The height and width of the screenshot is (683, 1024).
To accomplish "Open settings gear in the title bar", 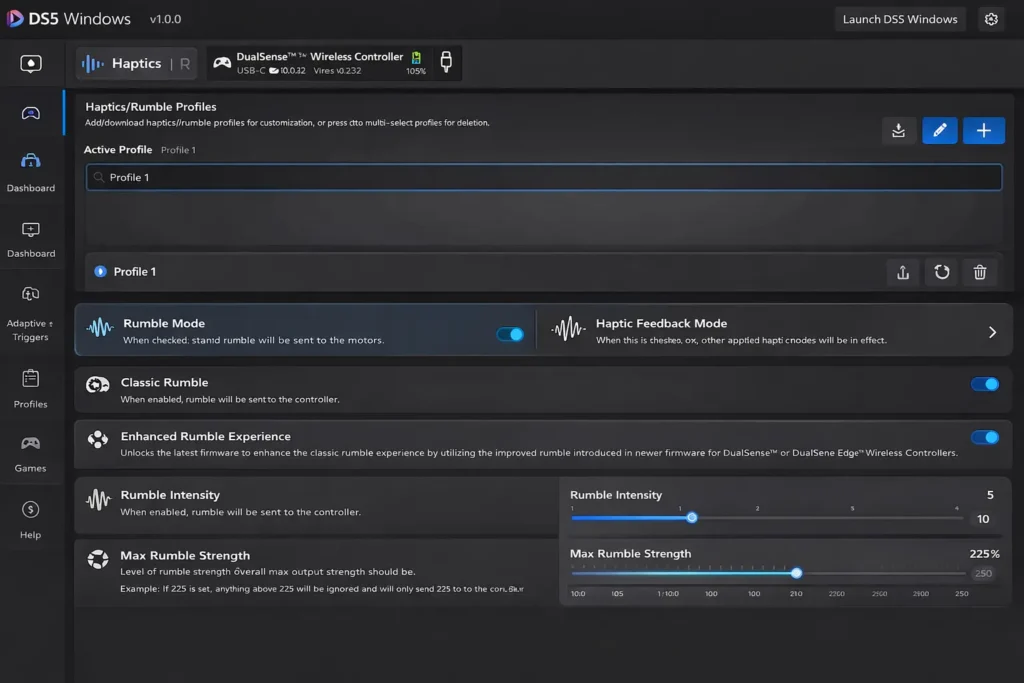I will click(x=991, y=19).
